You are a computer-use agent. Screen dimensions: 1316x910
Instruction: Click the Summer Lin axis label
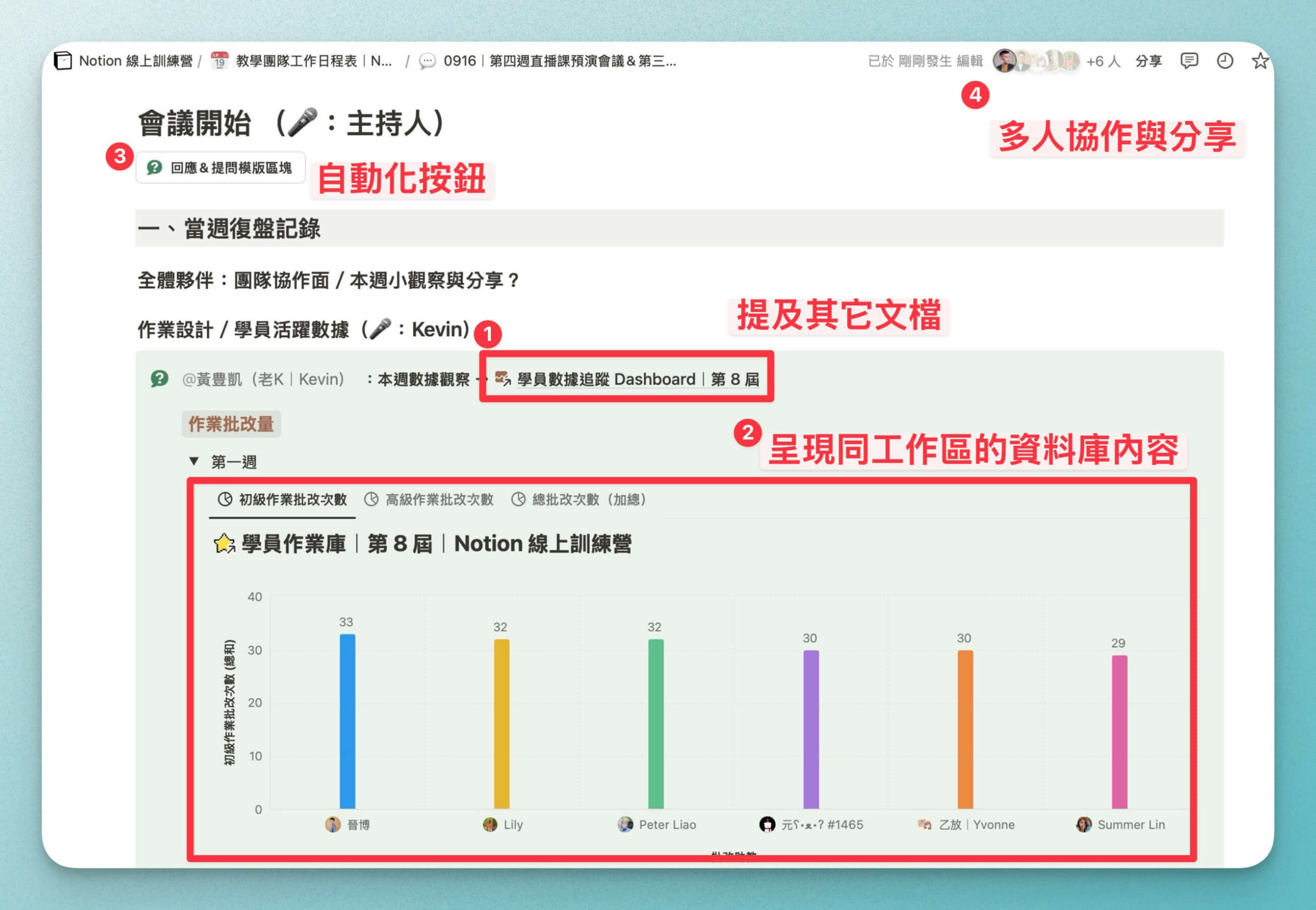1131,825
